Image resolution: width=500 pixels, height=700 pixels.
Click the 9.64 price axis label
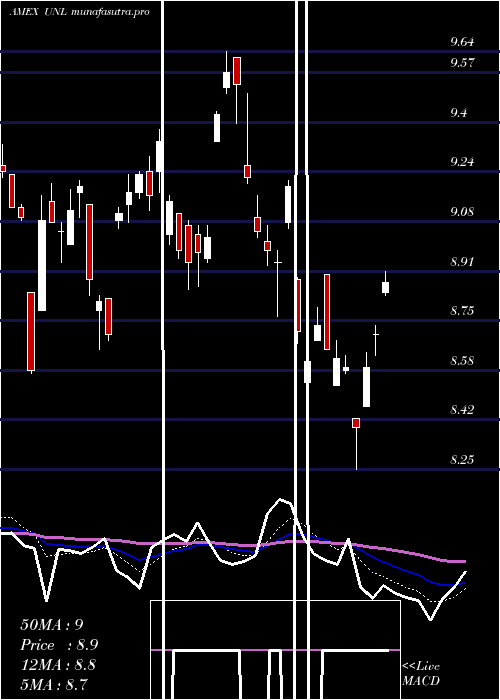pyautogui.click(x=462, y=42)
